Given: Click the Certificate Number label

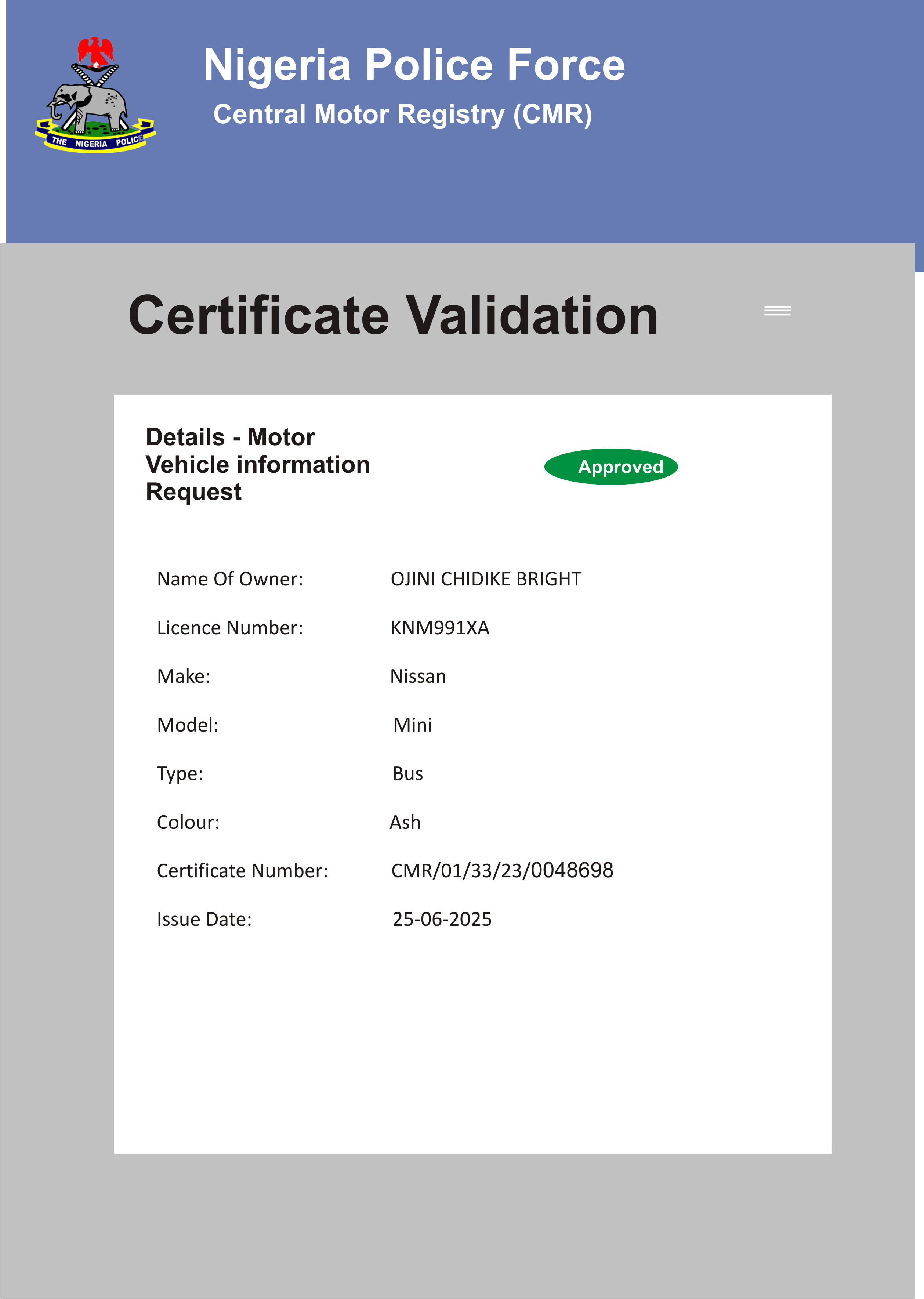Looking at the screenshot, I should pyautogui.click(x=242, y=871).
